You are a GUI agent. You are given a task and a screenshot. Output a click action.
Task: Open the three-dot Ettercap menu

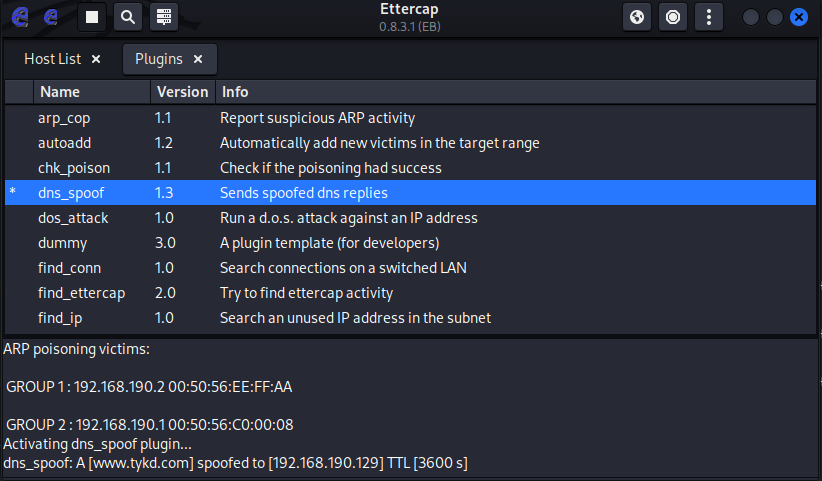(x=708, y=17)
